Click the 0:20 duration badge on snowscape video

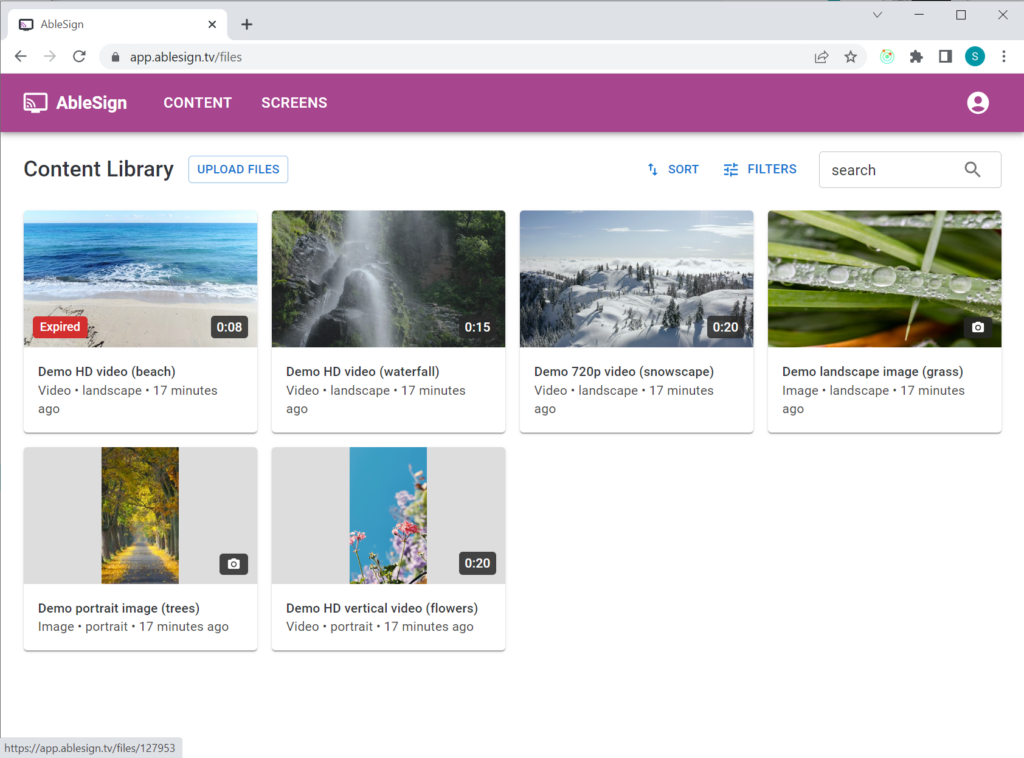tap(725, 327)
